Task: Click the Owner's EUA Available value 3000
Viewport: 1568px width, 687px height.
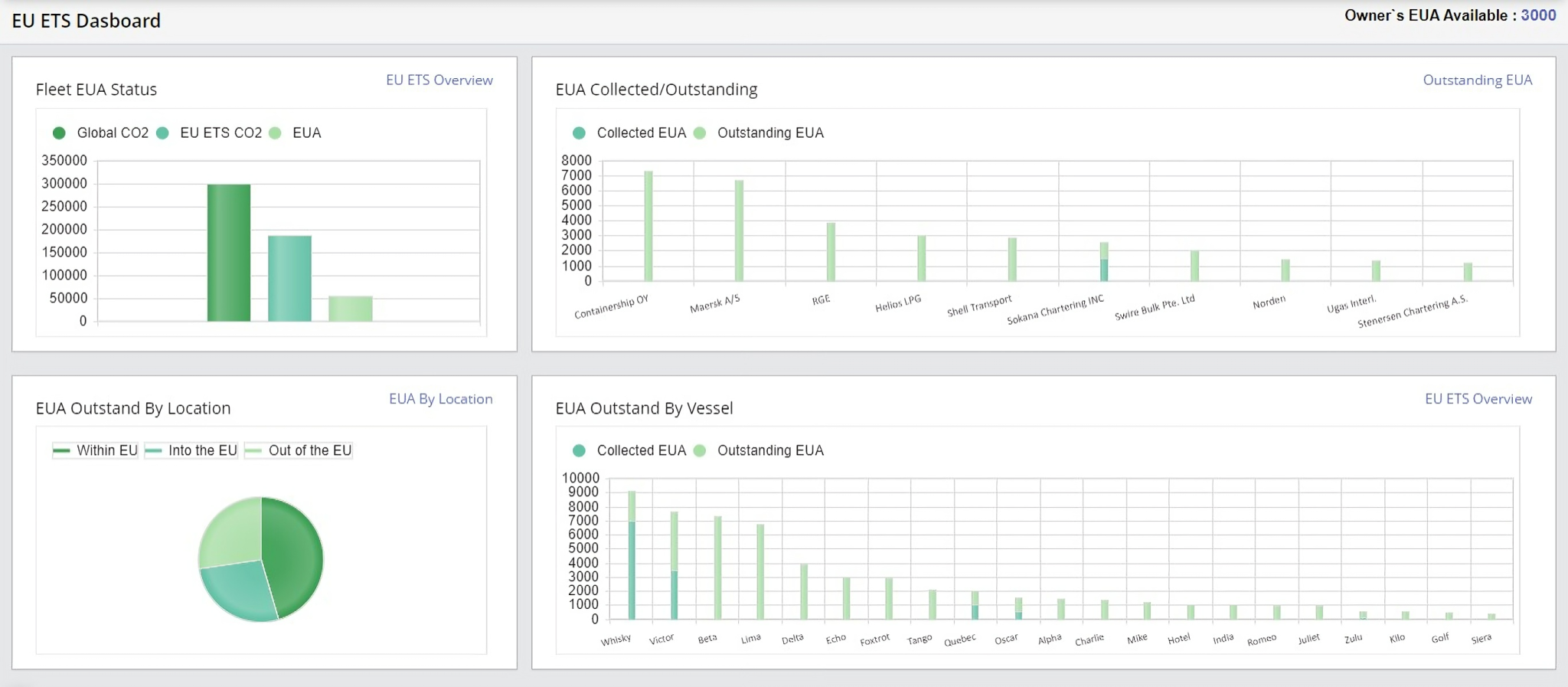Action: pyautogui.click(x=1538, y=15)
